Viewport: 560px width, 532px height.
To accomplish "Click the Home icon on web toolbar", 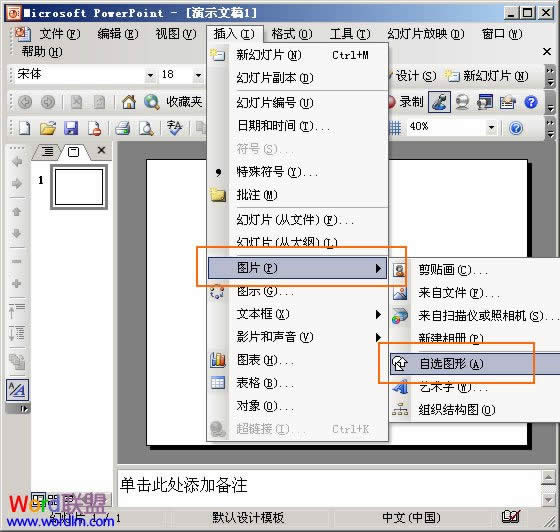I will [129, 102].
